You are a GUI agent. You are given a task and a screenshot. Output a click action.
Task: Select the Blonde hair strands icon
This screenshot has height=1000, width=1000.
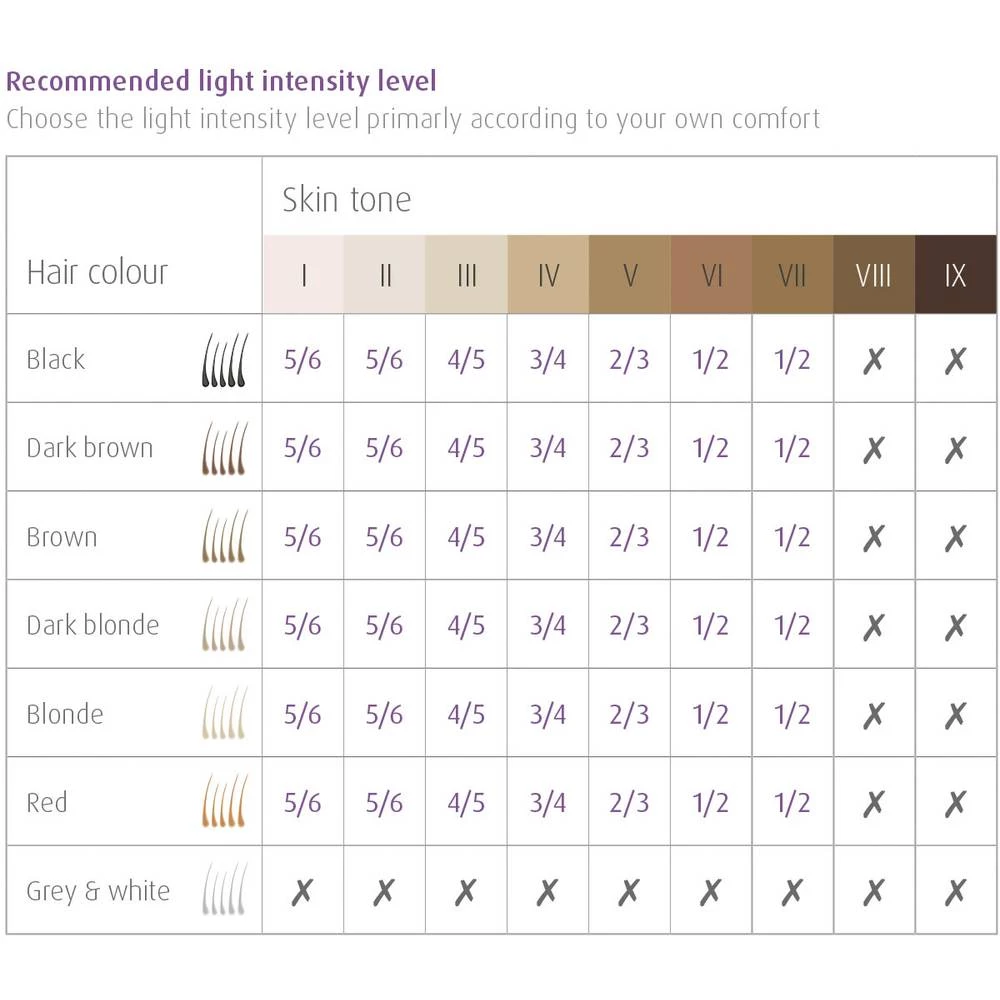pos(225,714)
